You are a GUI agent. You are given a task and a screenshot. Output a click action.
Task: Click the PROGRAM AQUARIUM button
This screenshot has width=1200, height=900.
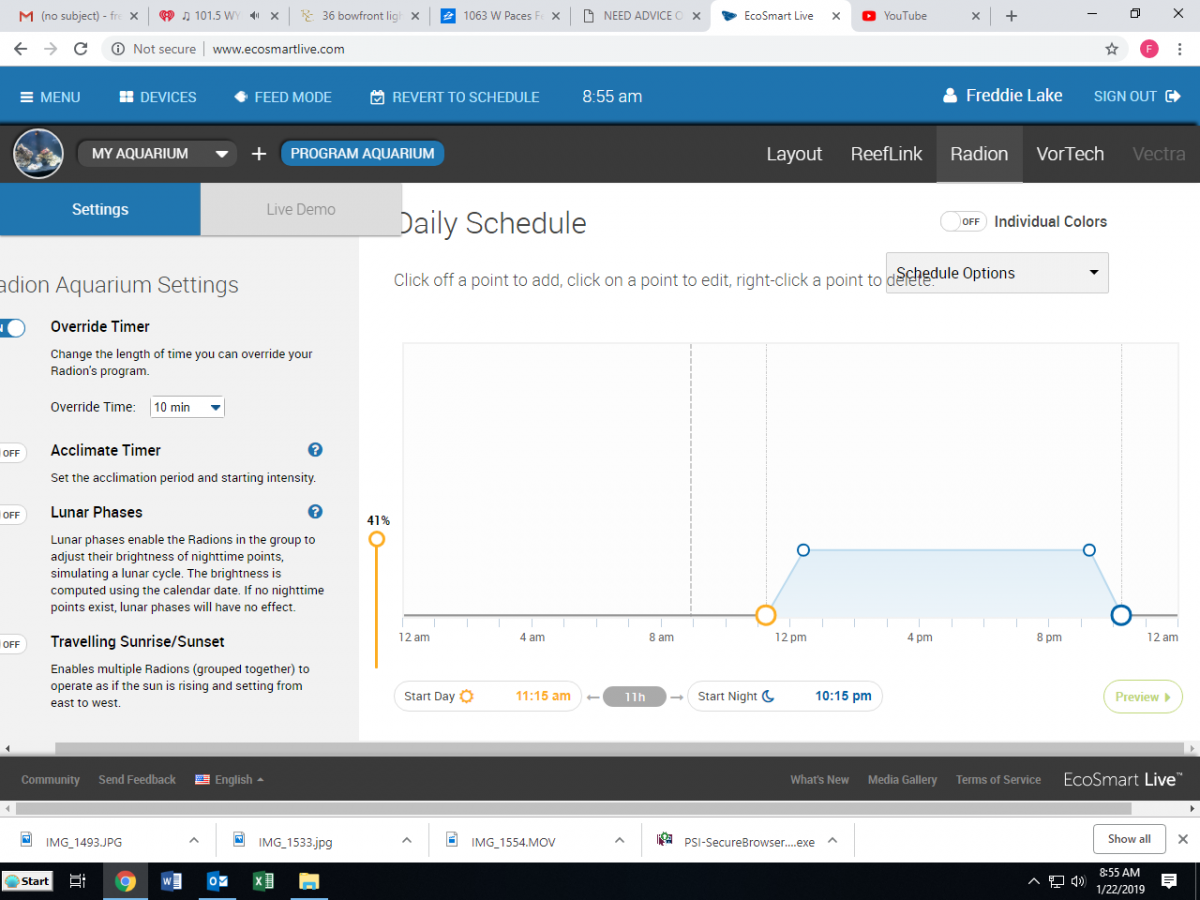point(362,153)
